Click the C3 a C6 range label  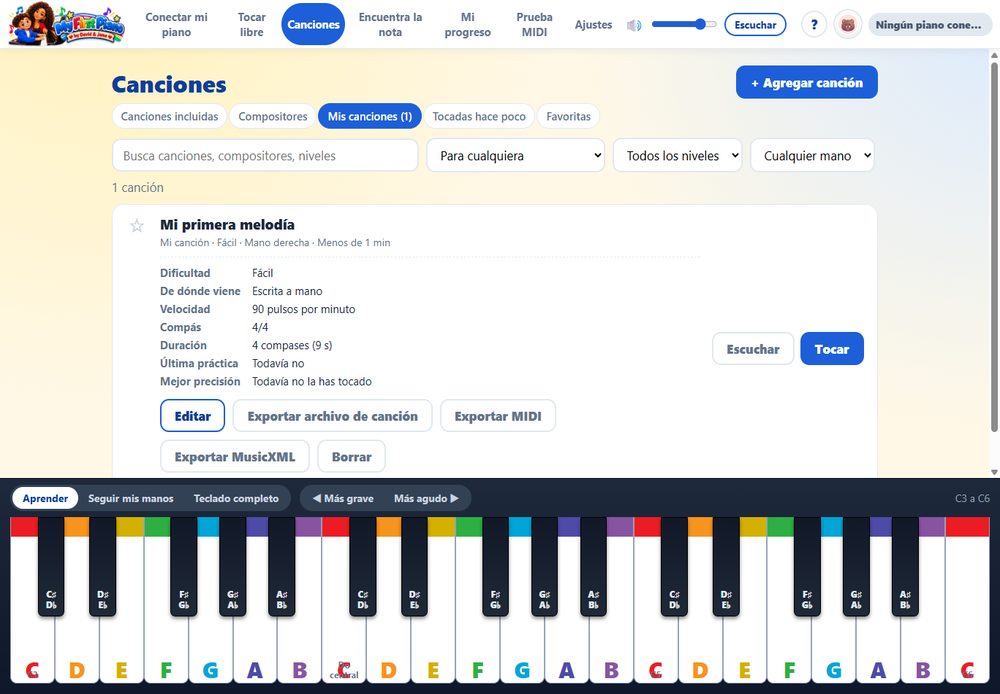click(972, 498)
